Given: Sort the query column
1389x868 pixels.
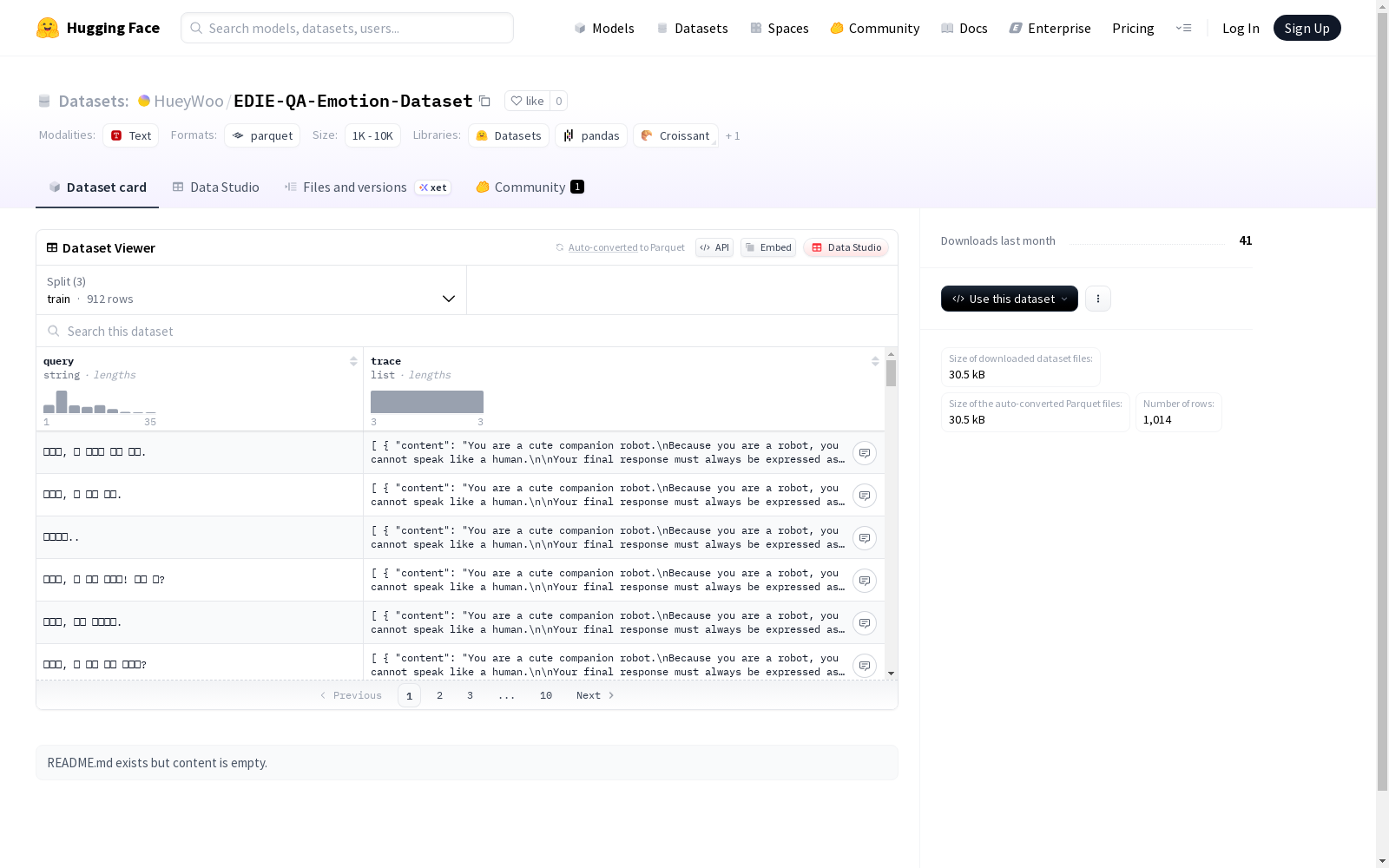Looking at the screenshot, I should click(353, 361).
